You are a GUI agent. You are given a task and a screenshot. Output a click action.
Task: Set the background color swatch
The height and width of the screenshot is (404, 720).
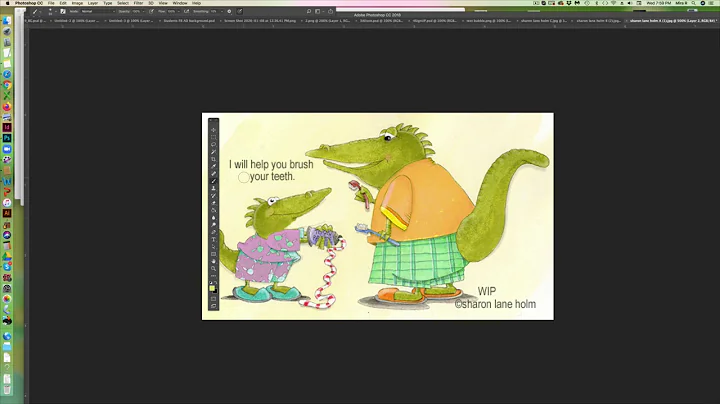[215, 291]
